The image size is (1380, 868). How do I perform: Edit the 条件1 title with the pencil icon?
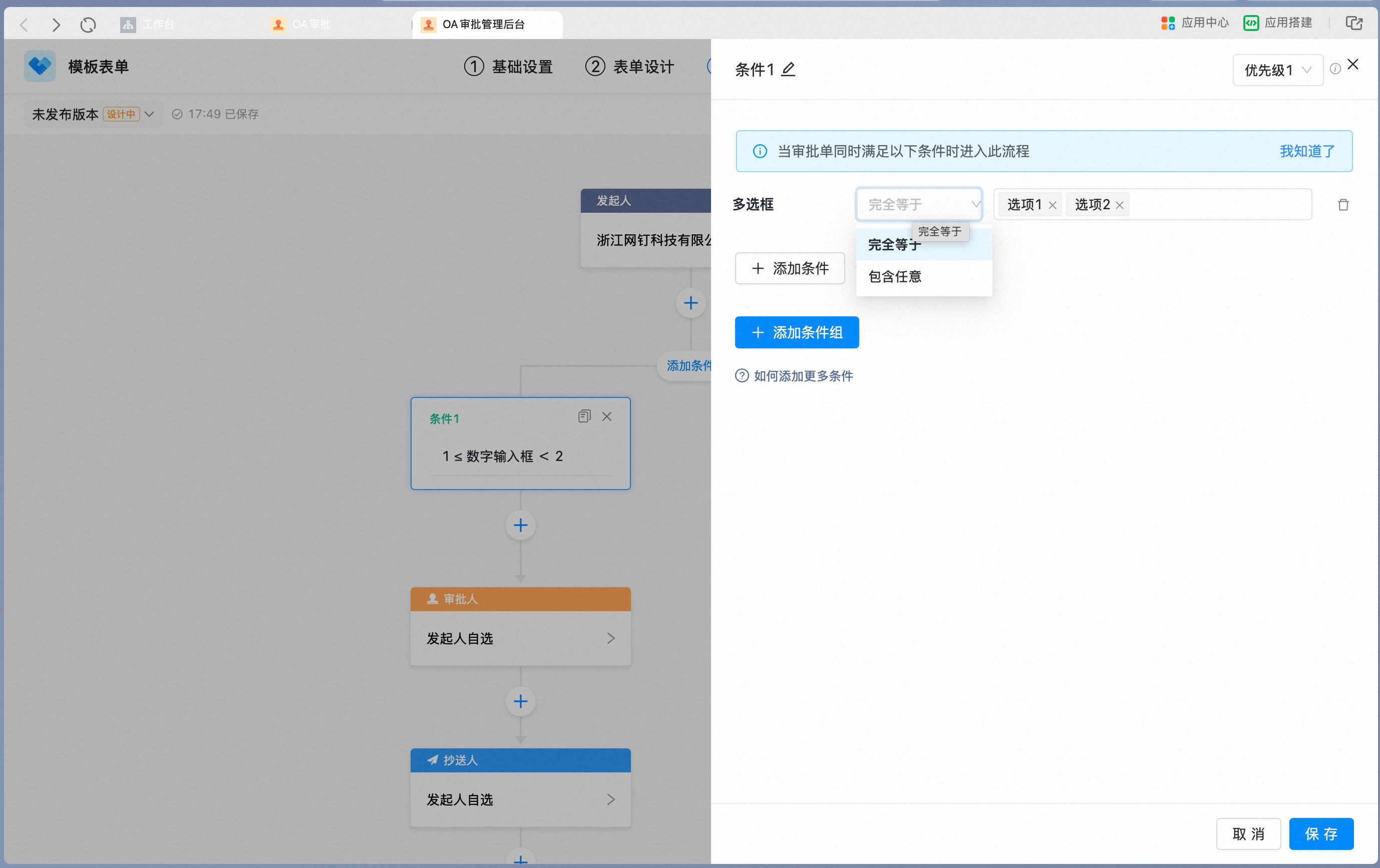(788, 69)
